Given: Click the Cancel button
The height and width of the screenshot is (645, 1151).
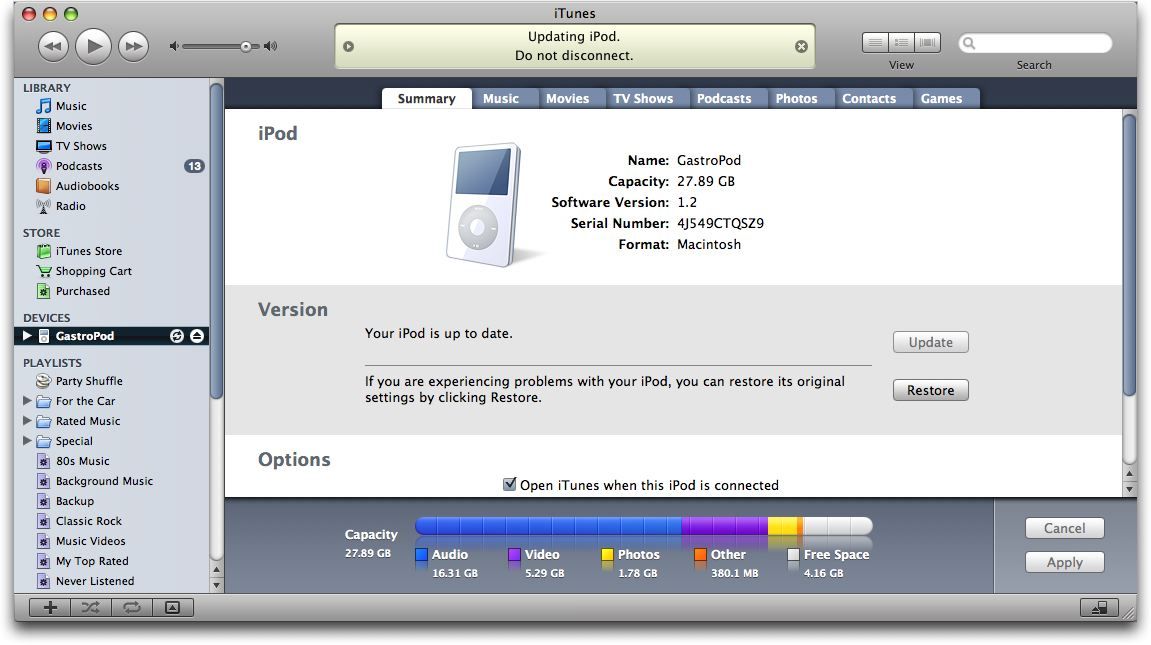Looking at the screenshot, I should 1064,528.
